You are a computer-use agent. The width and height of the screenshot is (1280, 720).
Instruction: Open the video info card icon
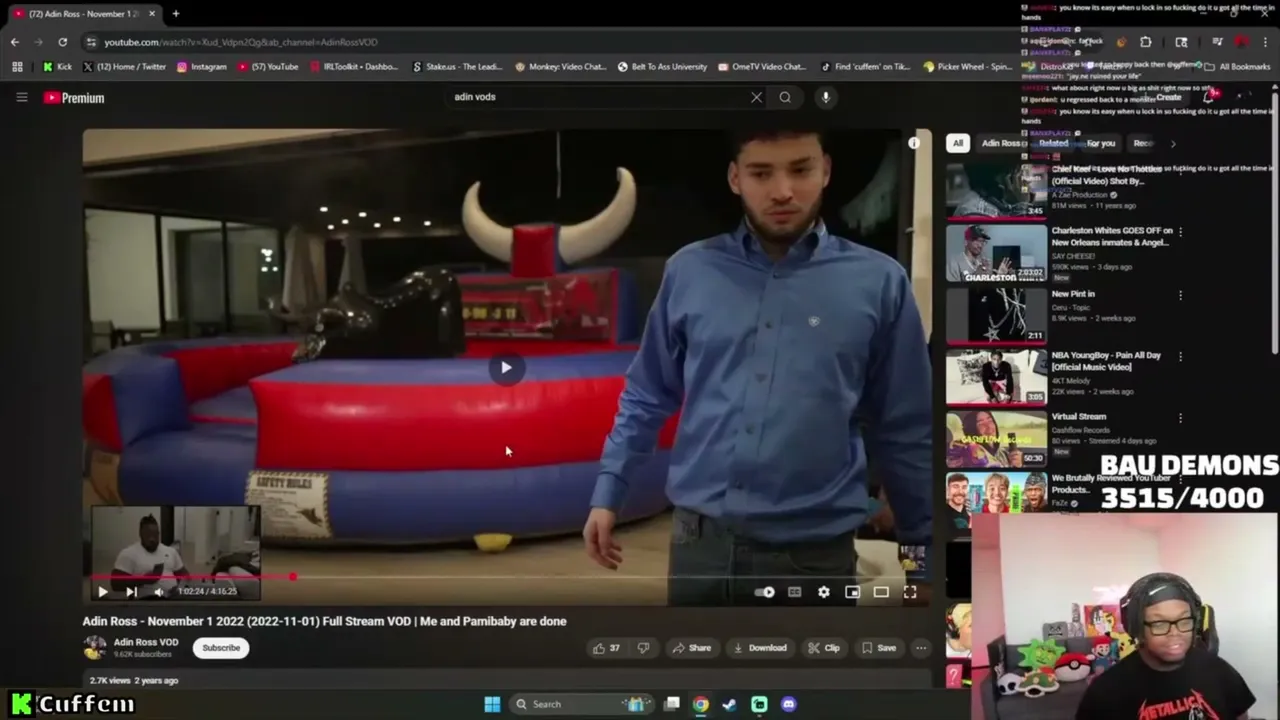point(913,144)
